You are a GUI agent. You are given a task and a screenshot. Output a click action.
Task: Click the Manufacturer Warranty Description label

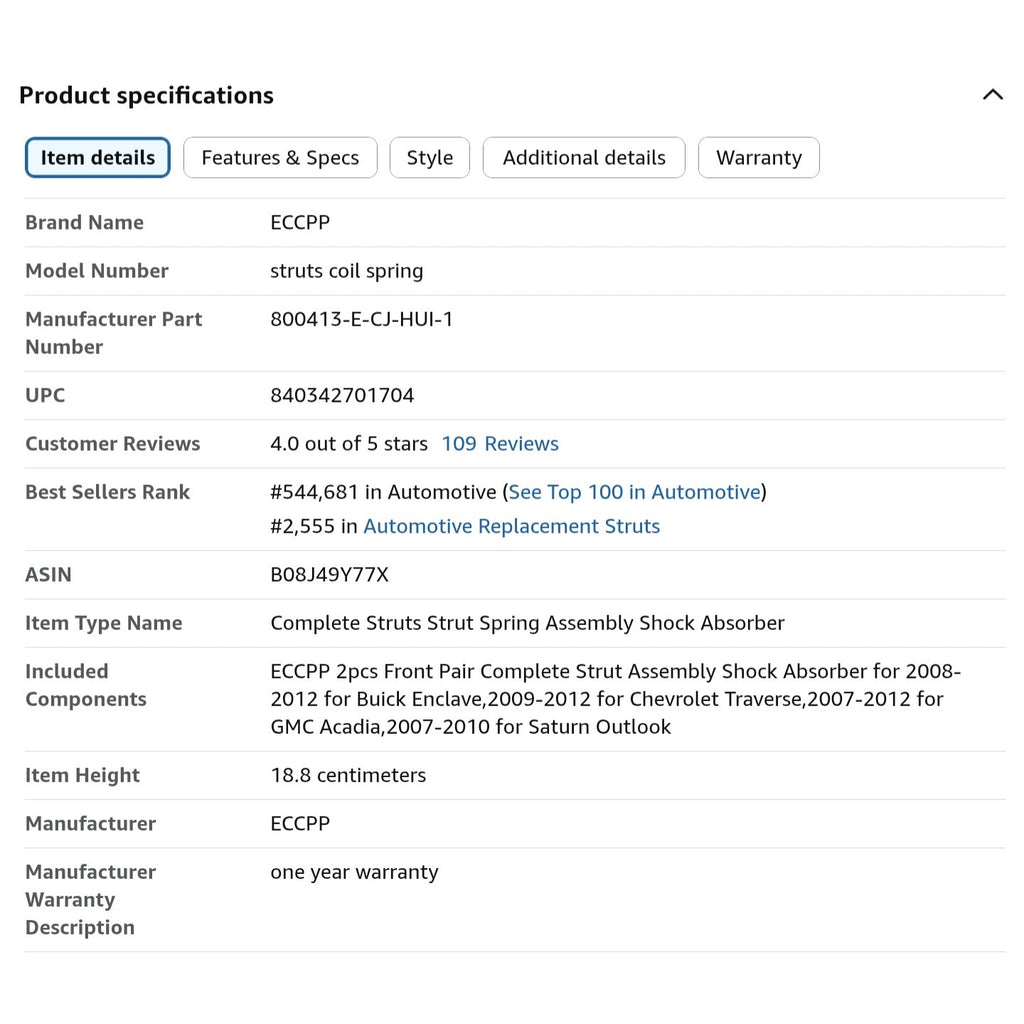(x=91, y=899)
